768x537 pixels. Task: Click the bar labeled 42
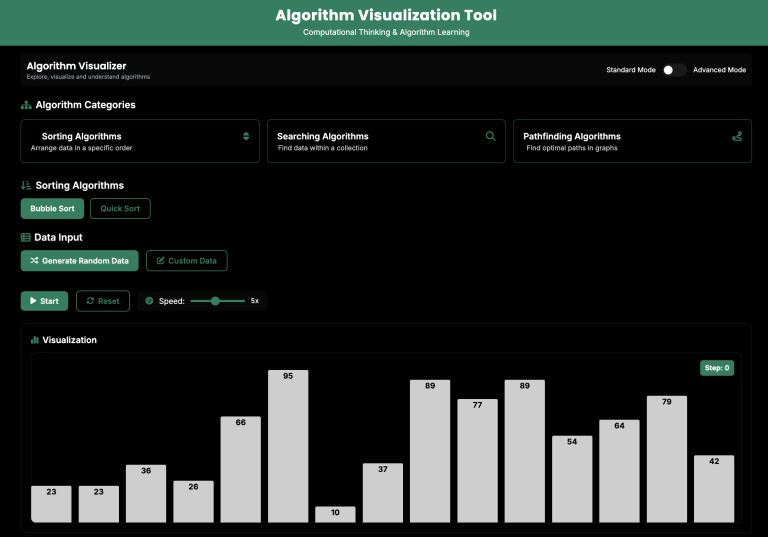(x=714, y=488)
